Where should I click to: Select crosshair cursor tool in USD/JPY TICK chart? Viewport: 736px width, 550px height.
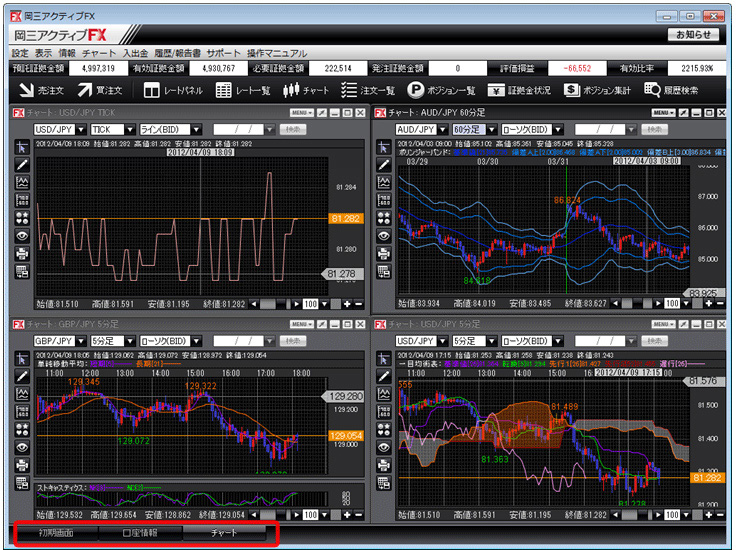(x=22, y=147)
